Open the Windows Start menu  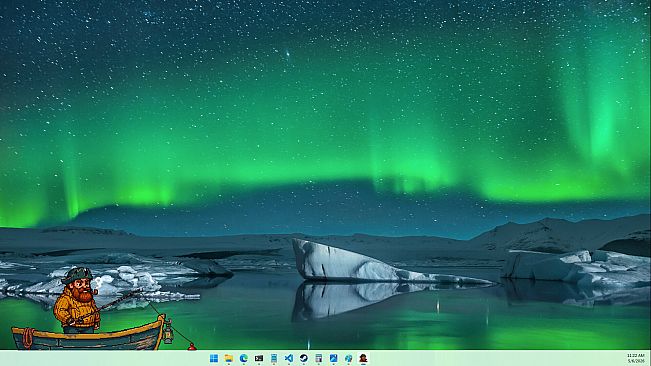[214, 358]
